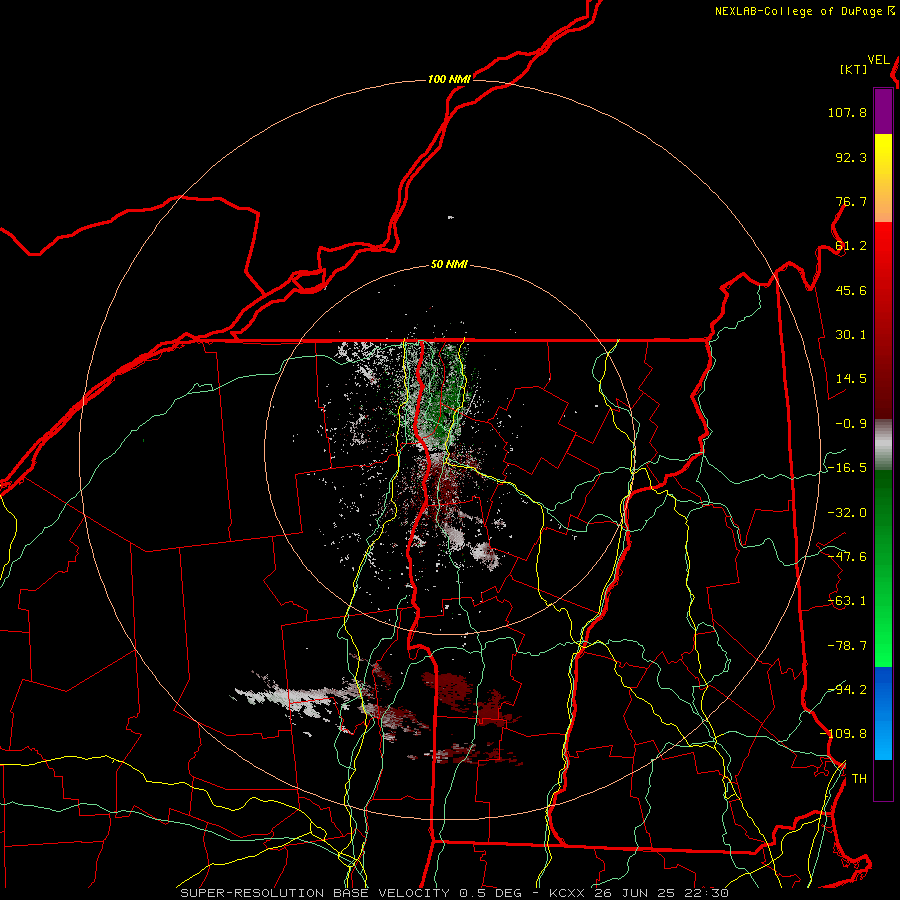The image size is (900, 900).
Task: Click the 26 JUN 25 date text
Action: click(x=634, y=893)
